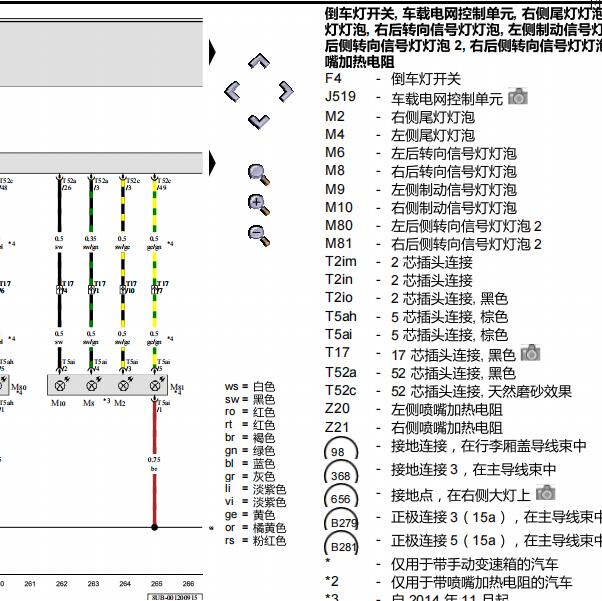Viewport: 602px width, 601px height.
Task: Zoom out with the minus magnifier
Action: [x=259, y=235]
